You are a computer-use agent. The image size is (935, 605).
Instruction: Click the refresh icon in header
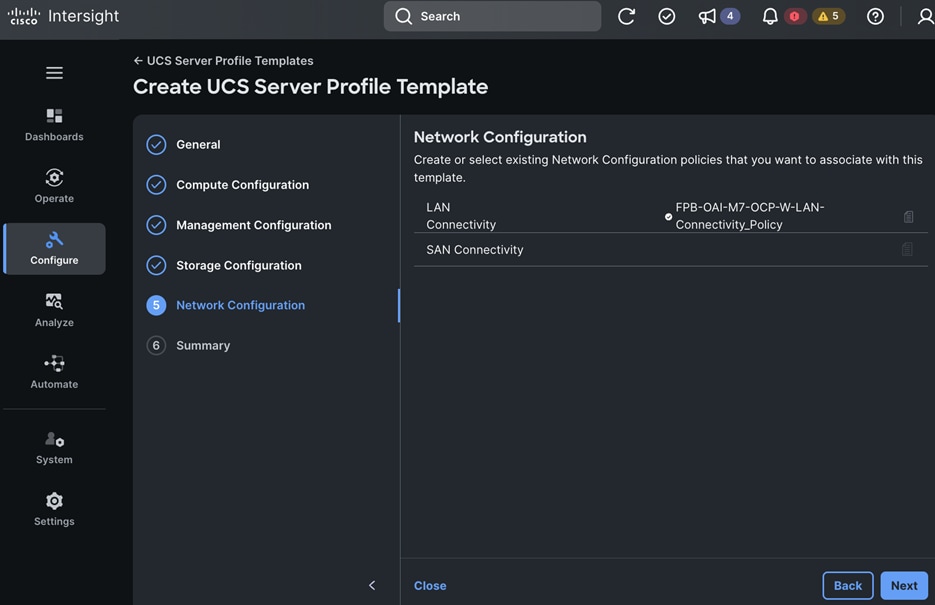pos(626,16)
